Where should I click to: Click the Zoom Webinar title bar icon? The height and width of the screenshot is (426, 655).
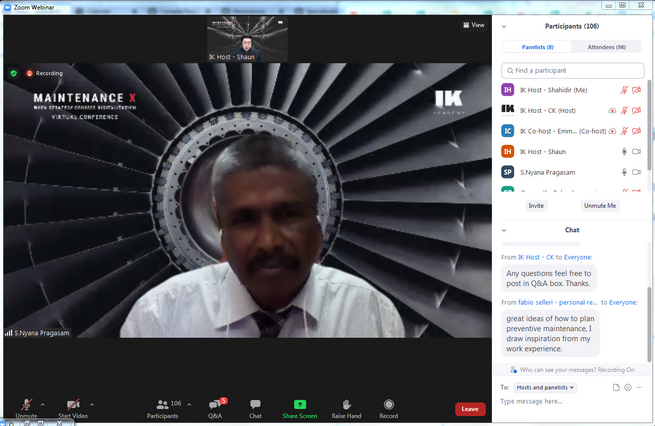7,7
